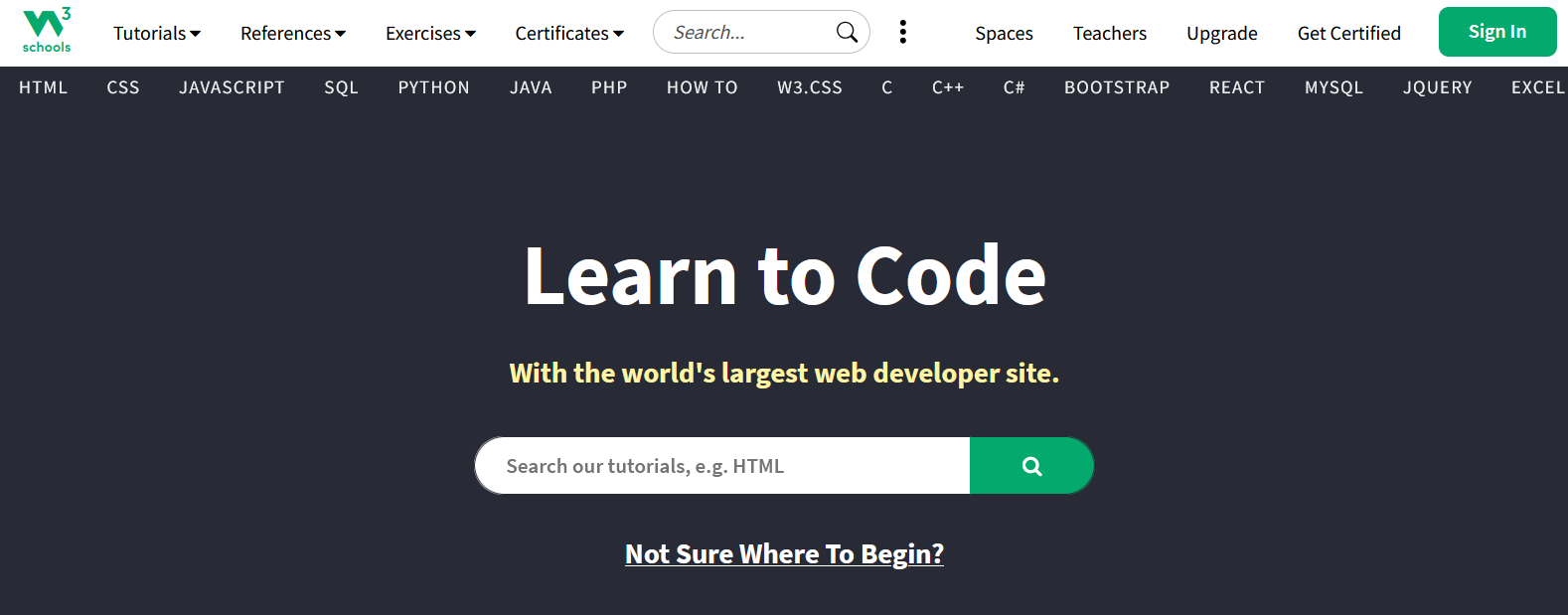Click the W3Schools logo
Viewport: 1568px width, 615px height.
point(47,31)
